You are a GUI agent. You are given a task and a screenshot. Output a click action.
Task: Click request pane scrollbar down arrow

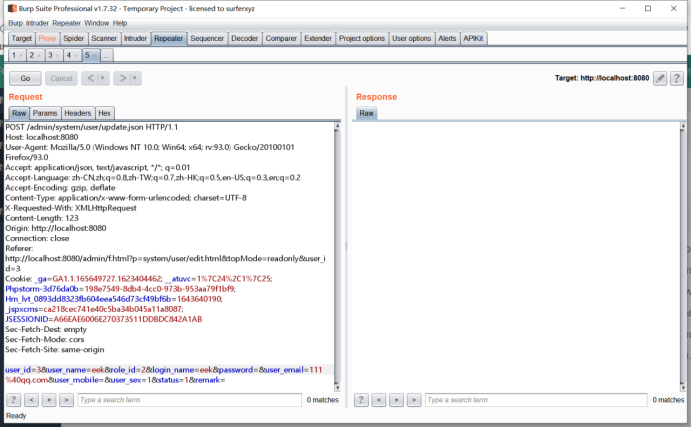[x=337, y=388]
